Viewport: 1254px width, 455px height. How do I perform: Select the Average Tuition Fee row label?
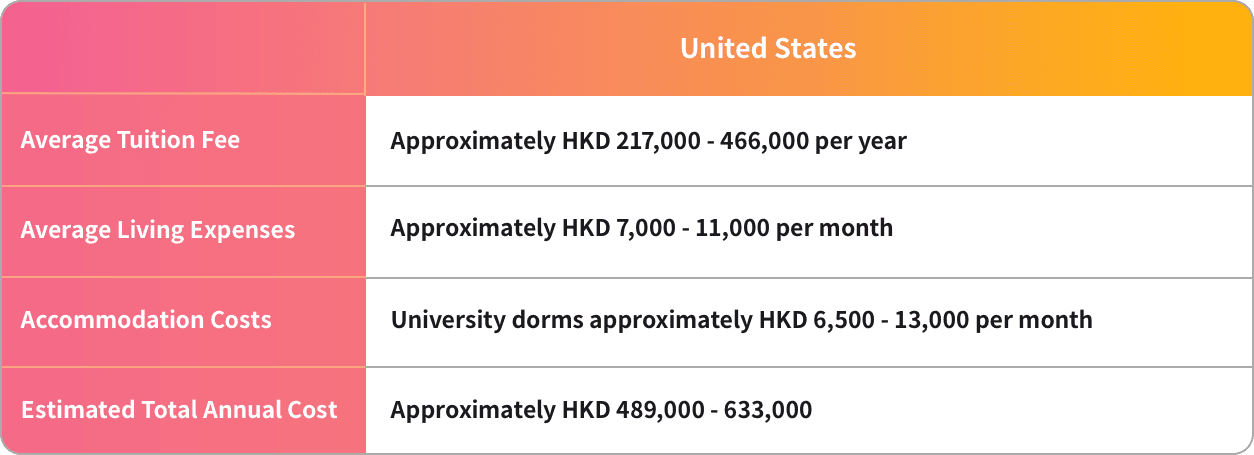coord(130,140)
